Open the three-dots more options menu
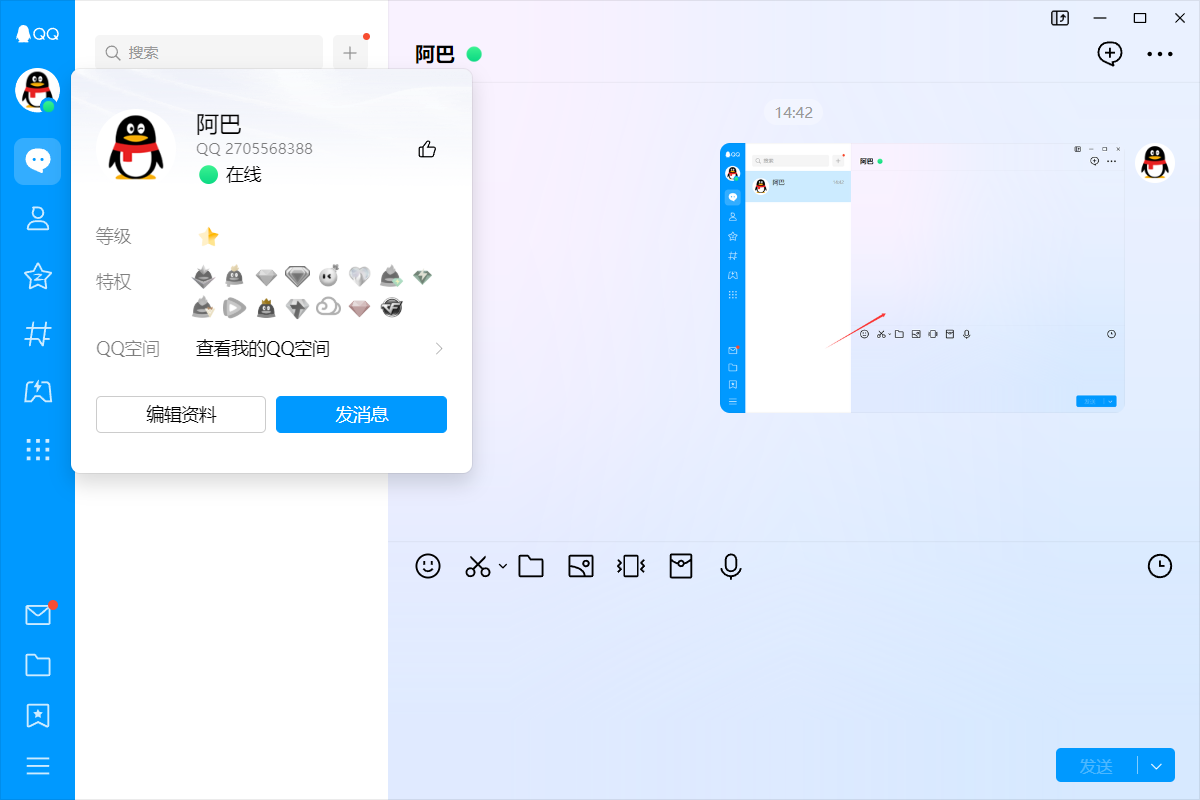Viewport: 1200px width, 800px height. 1160,54
